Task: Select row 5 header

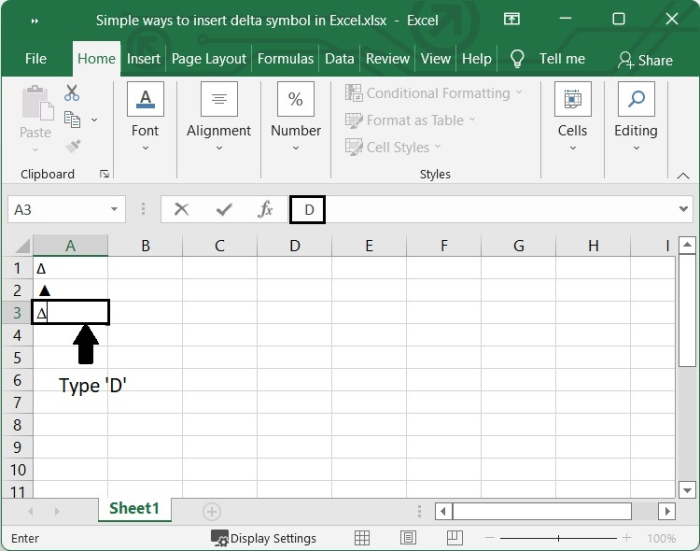Action: pos(17,357)
